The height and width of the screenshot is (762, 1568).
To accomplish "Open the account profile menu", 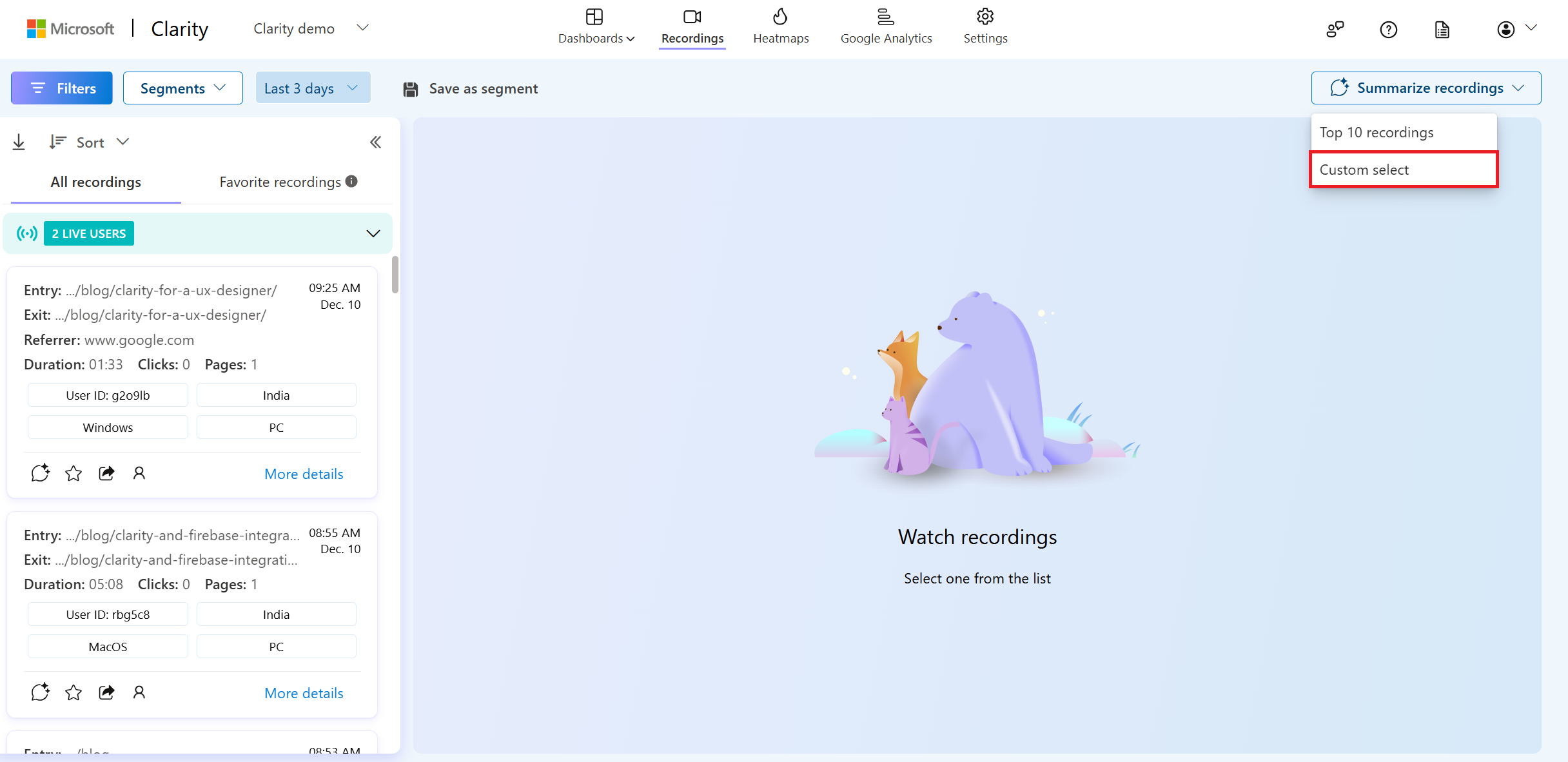I will click(1516, 29).
